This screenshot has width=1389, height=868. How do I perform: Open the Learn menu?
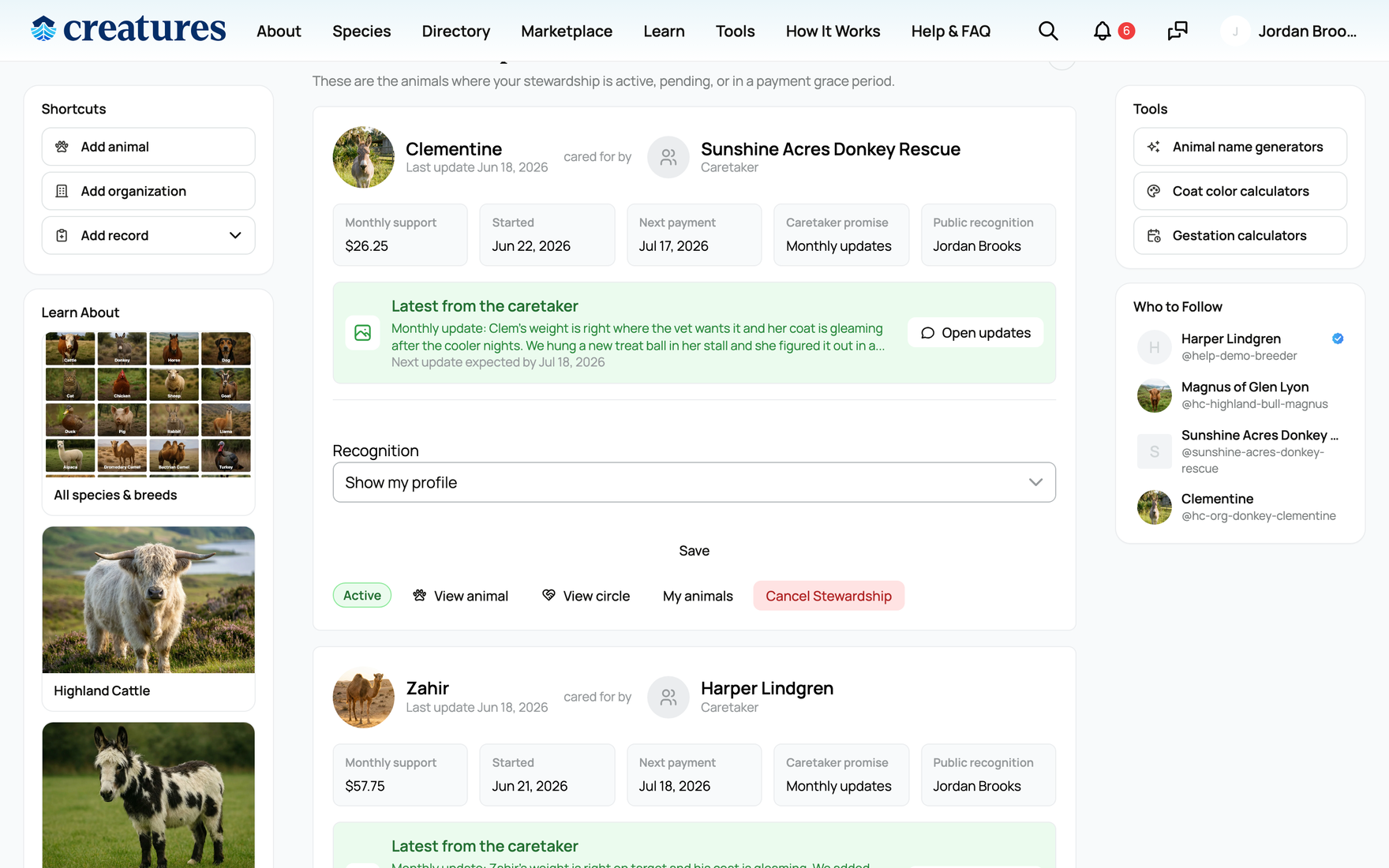[x=664, y=31]
